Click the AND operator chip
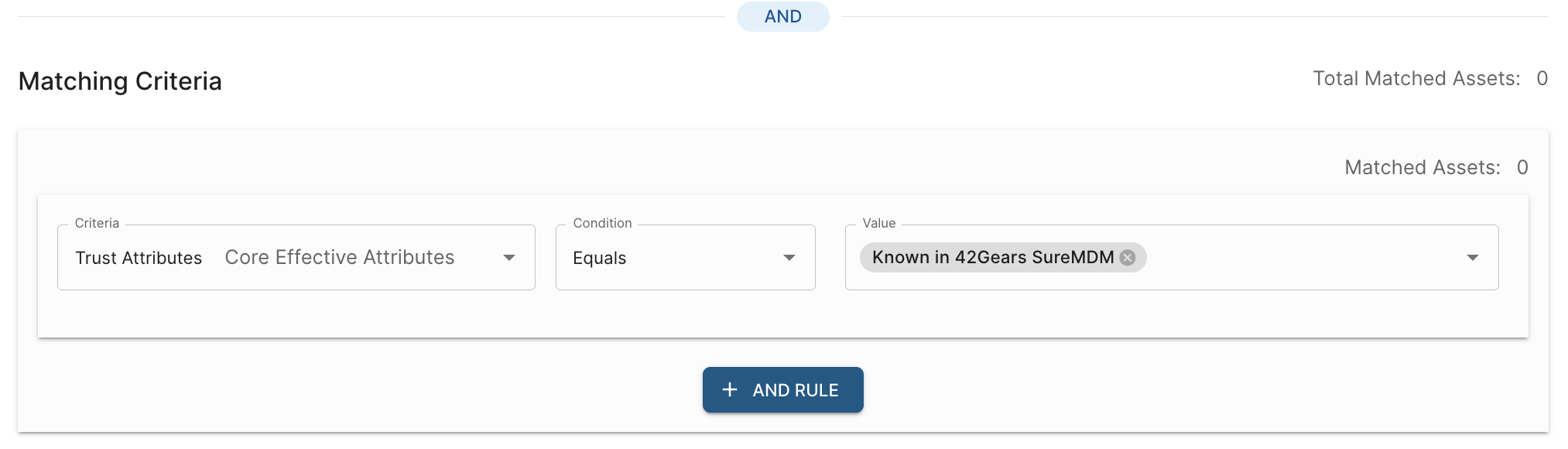The width and height of the screenshot is (1568, 449). click(782, 16)
